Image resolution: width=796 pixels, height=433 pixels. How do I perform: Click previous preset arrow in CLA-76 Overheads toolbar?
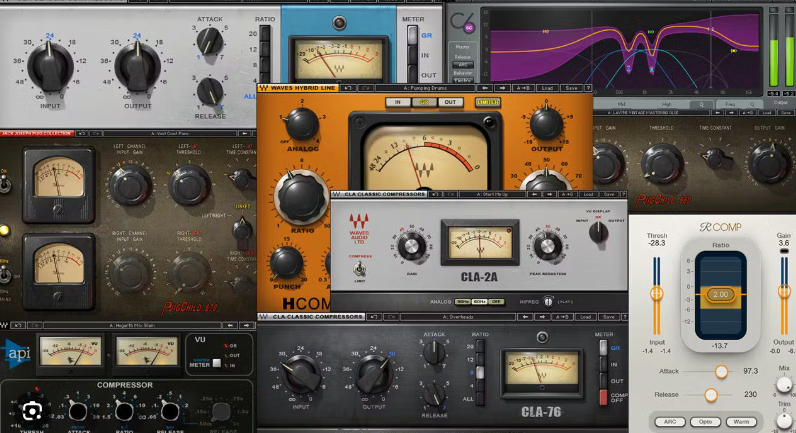525,317
